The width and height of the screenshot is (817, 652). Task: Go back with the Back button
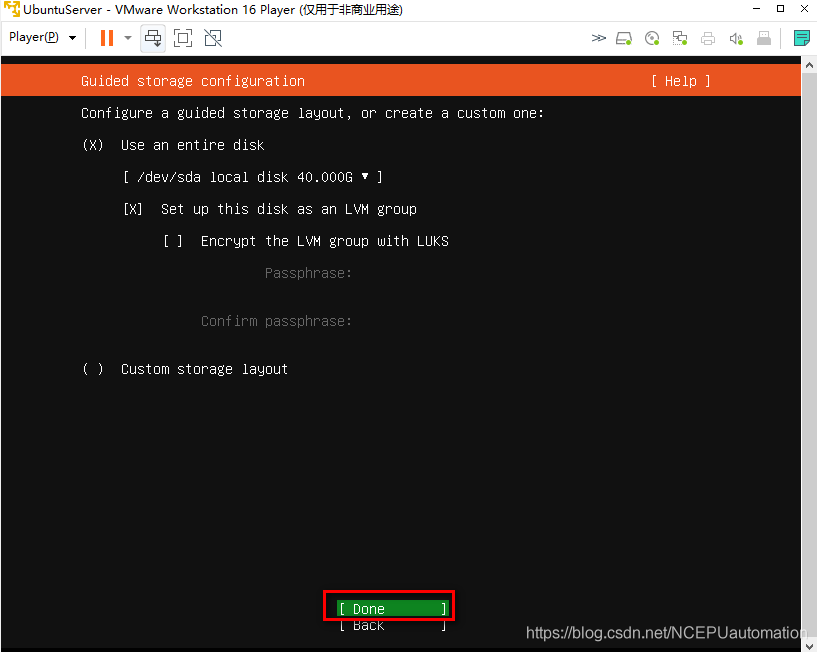coord(392,625)
